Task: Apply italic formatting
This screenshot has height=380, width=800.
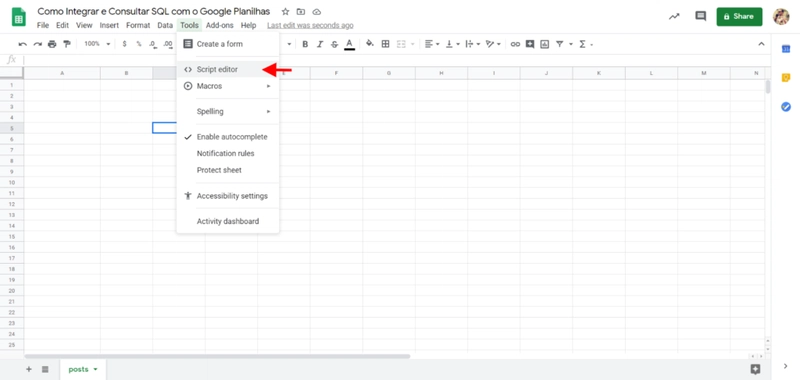Action: point(320,44)
